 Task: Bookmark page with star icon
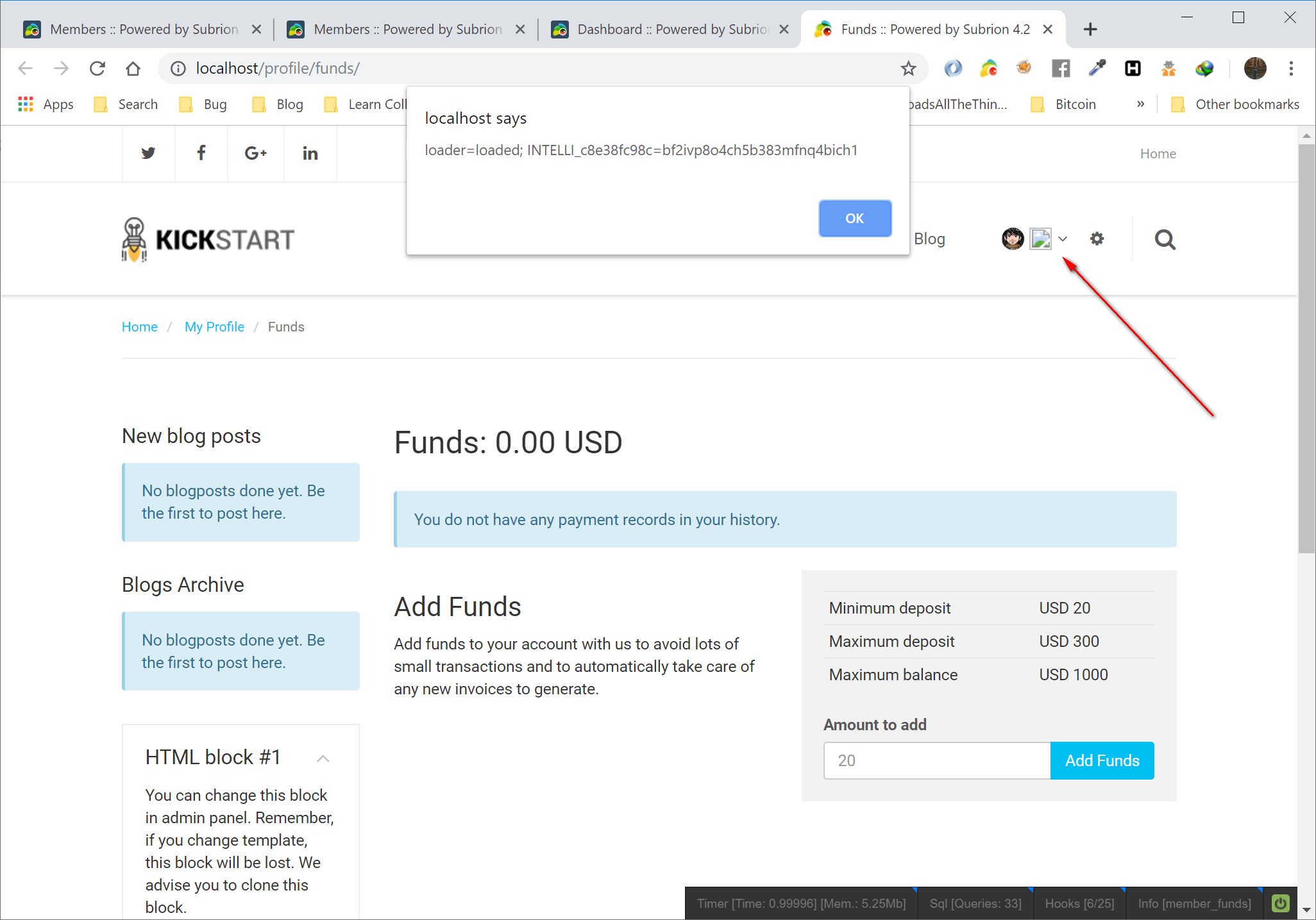(x=908, y=69)
